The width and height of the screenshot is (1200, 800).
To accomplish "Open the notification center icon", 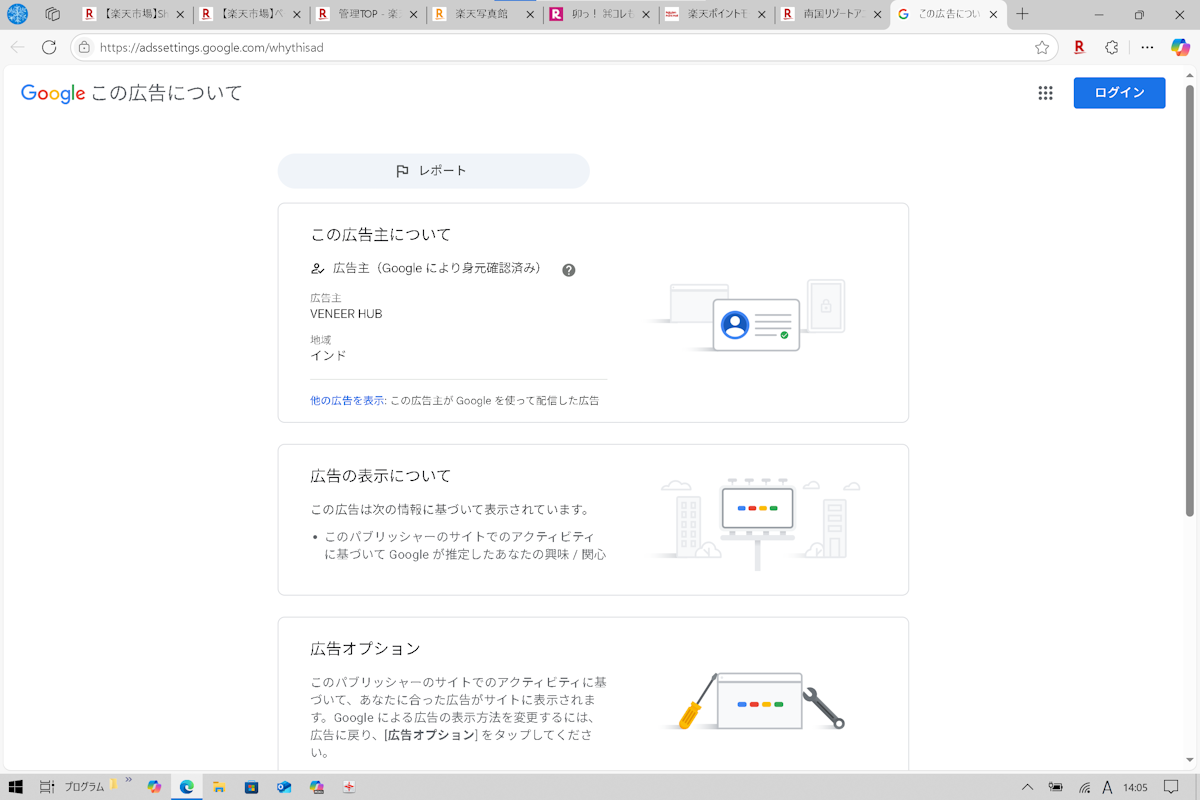I will [x=1172, y=787].
